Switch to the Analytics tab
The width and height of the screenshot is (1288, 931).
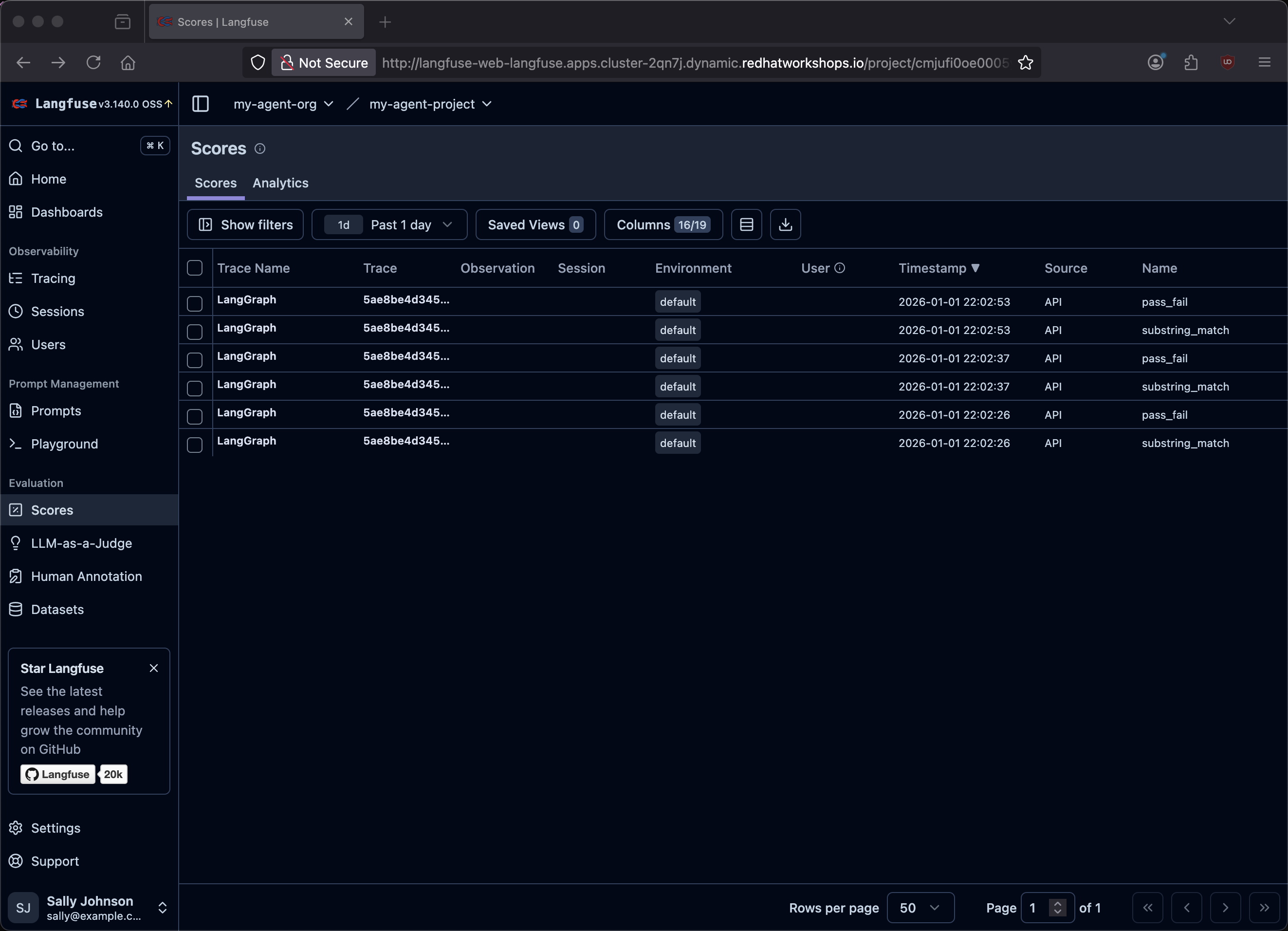280,183
